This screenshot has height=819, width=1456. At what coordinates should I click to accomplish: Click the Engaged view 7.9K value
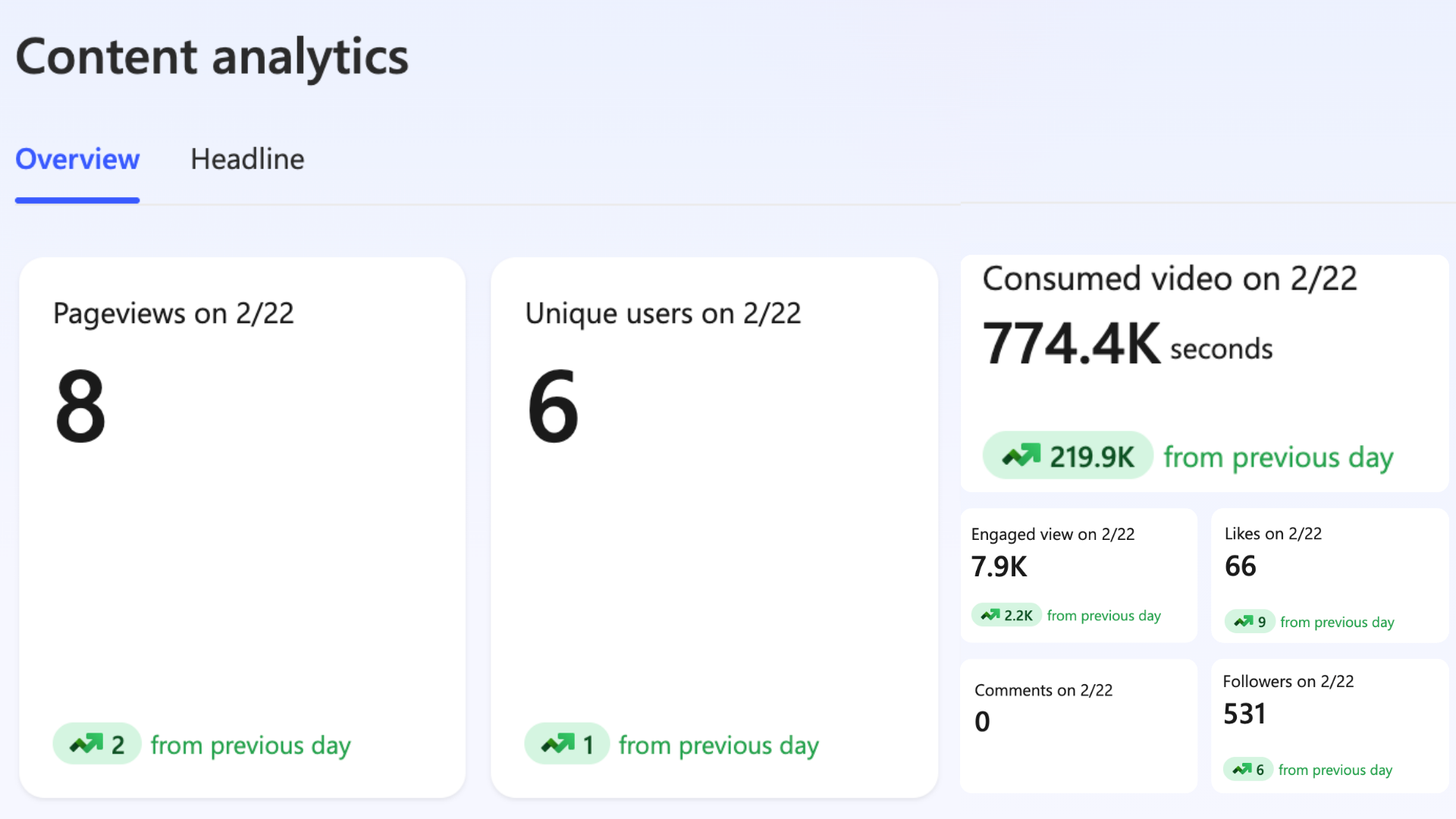[x=999, y=566]
